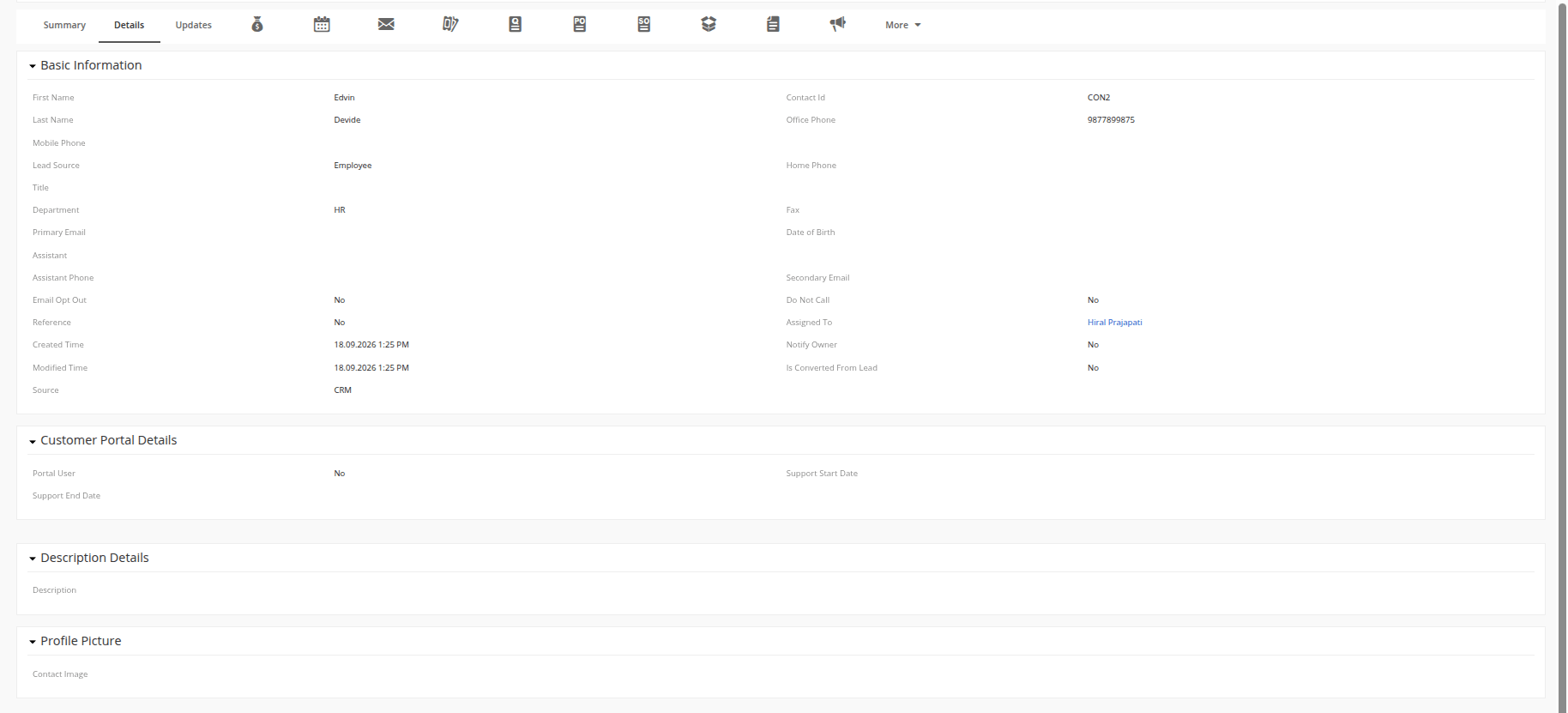Image resolution: width=1568 pixels, height=713 pixels.
Task: Open the Tickets icon tab
Action: [450, 25]
